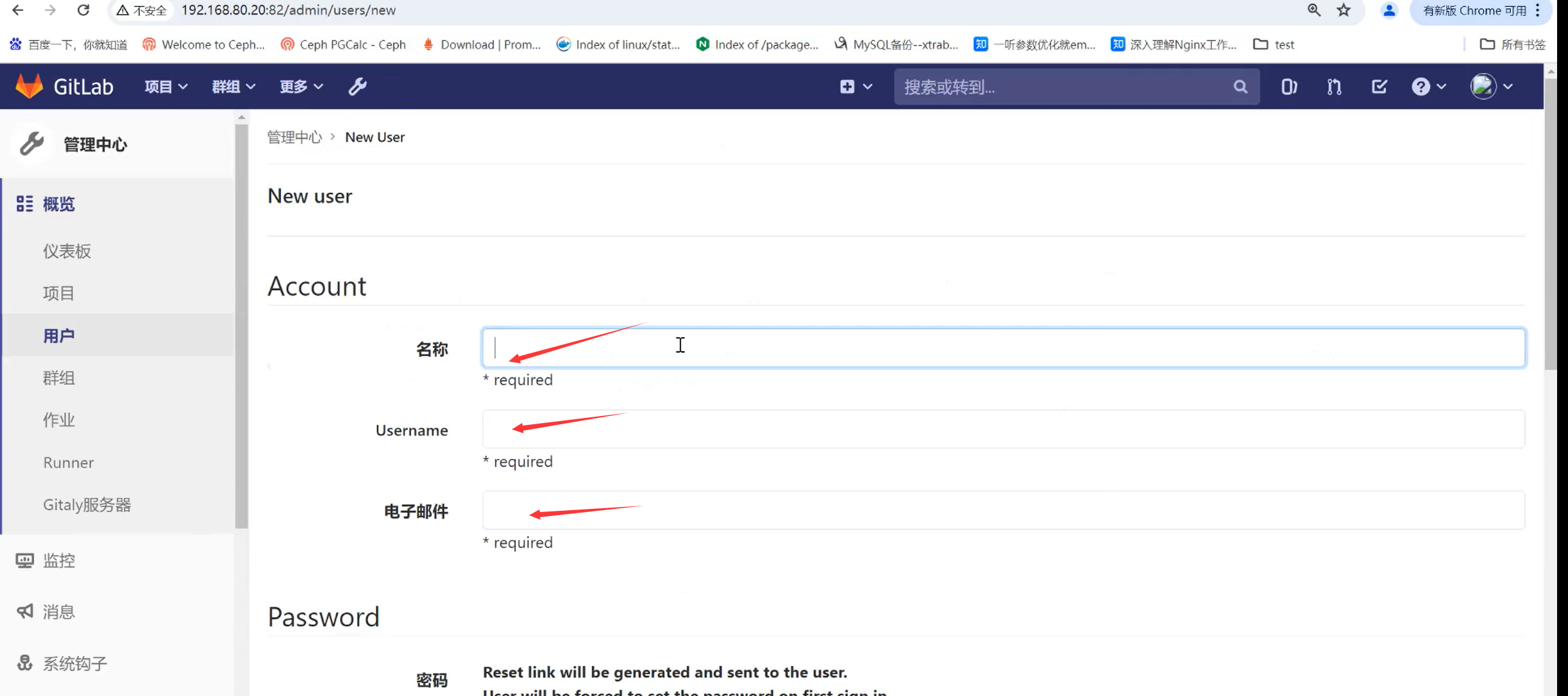Click the issues board icon in navbar

click(1288, 87)
